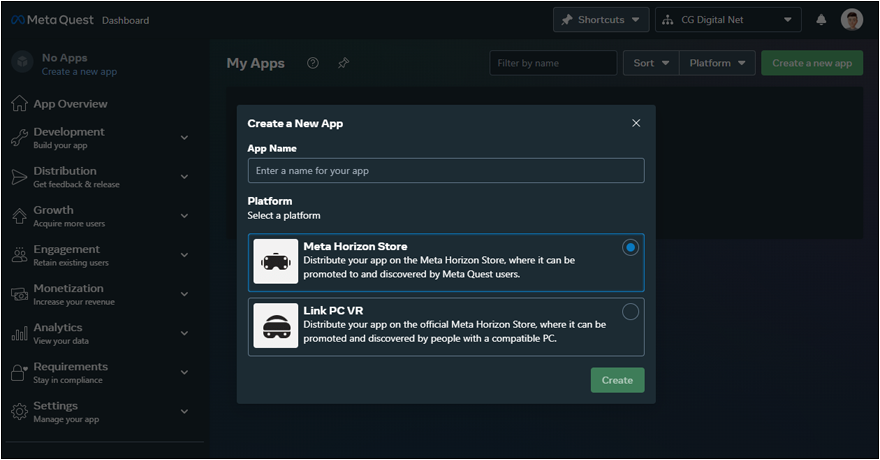
Task: Click the pin icon beside My Apps
Action: (343, 63)
